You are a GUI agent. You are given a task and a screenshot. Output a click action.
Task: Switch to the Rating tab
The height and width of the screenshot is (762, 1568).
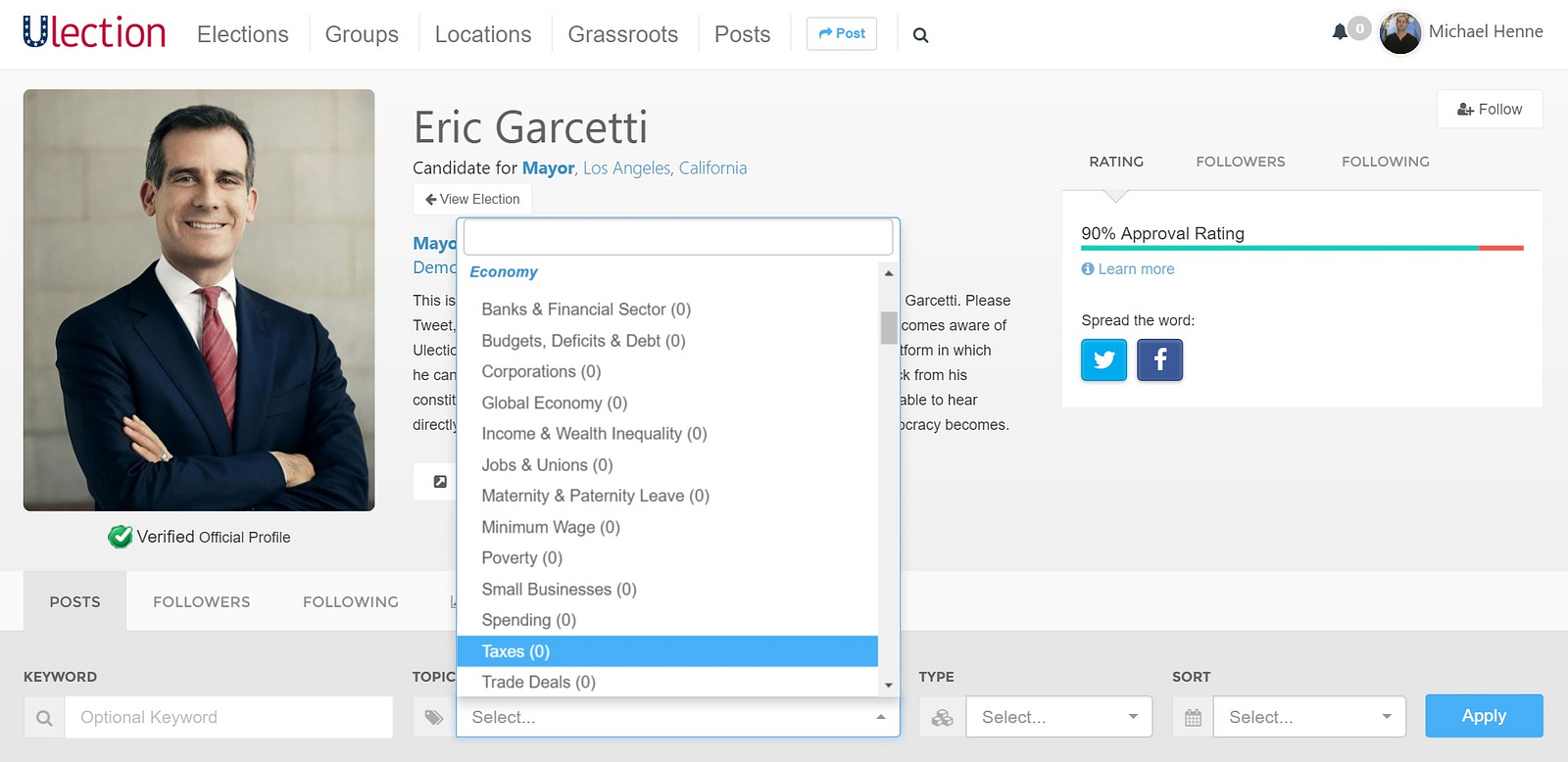click(x=1116, y=162)
